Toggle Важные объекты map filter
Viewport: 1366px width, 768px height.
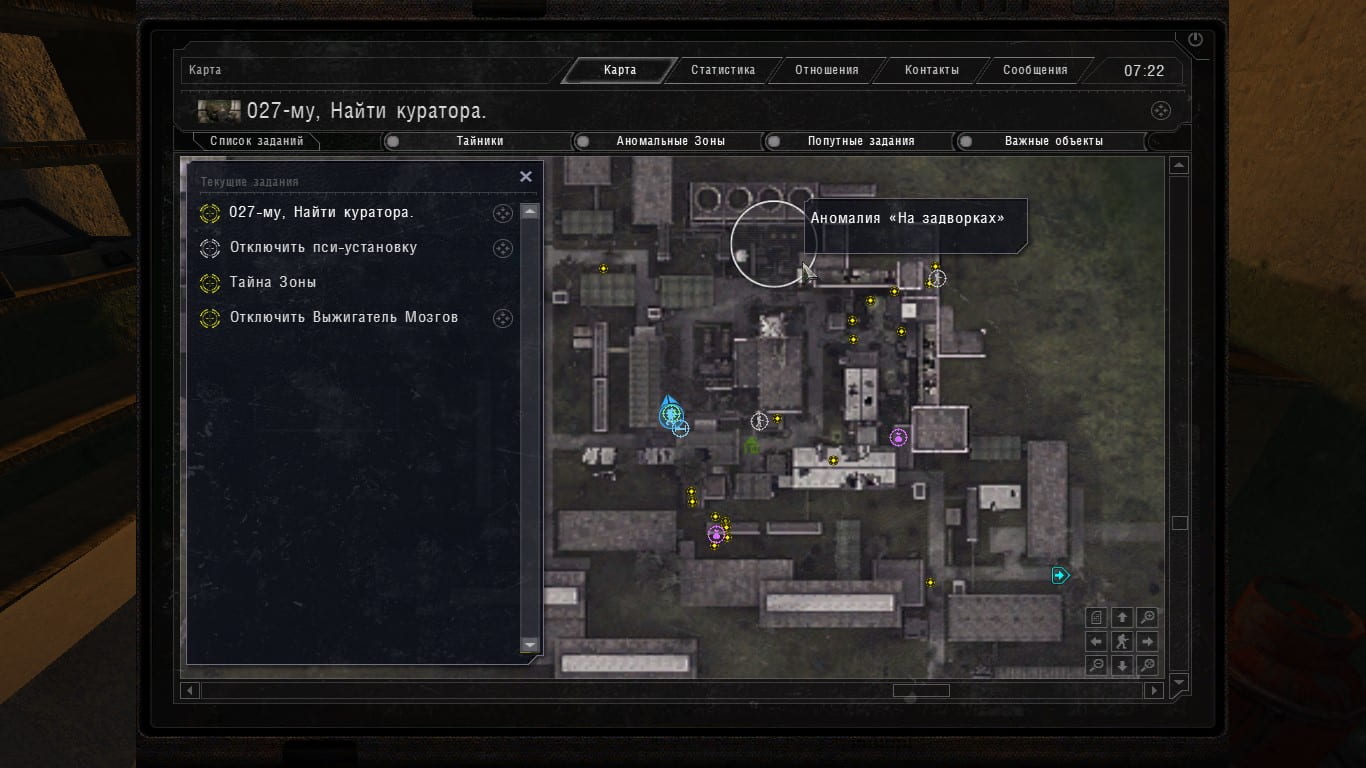[x=1053, y=141]
